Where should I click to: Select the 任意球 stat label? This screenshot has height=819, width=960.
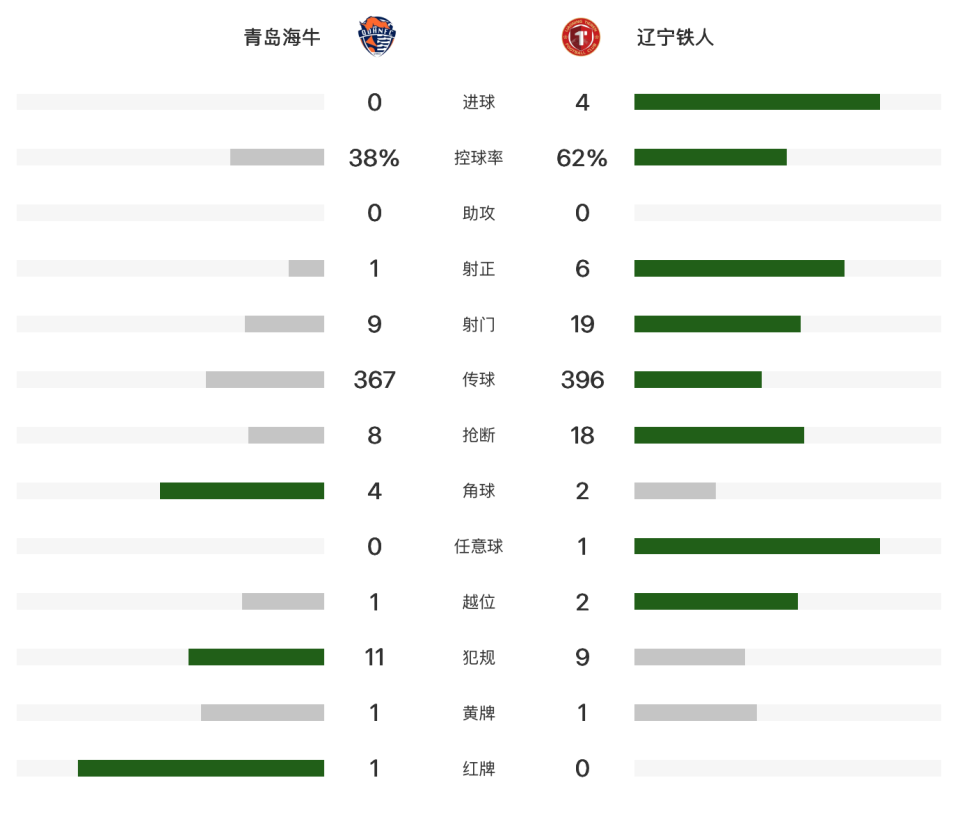pyautogui.click(x=479, y=546)
